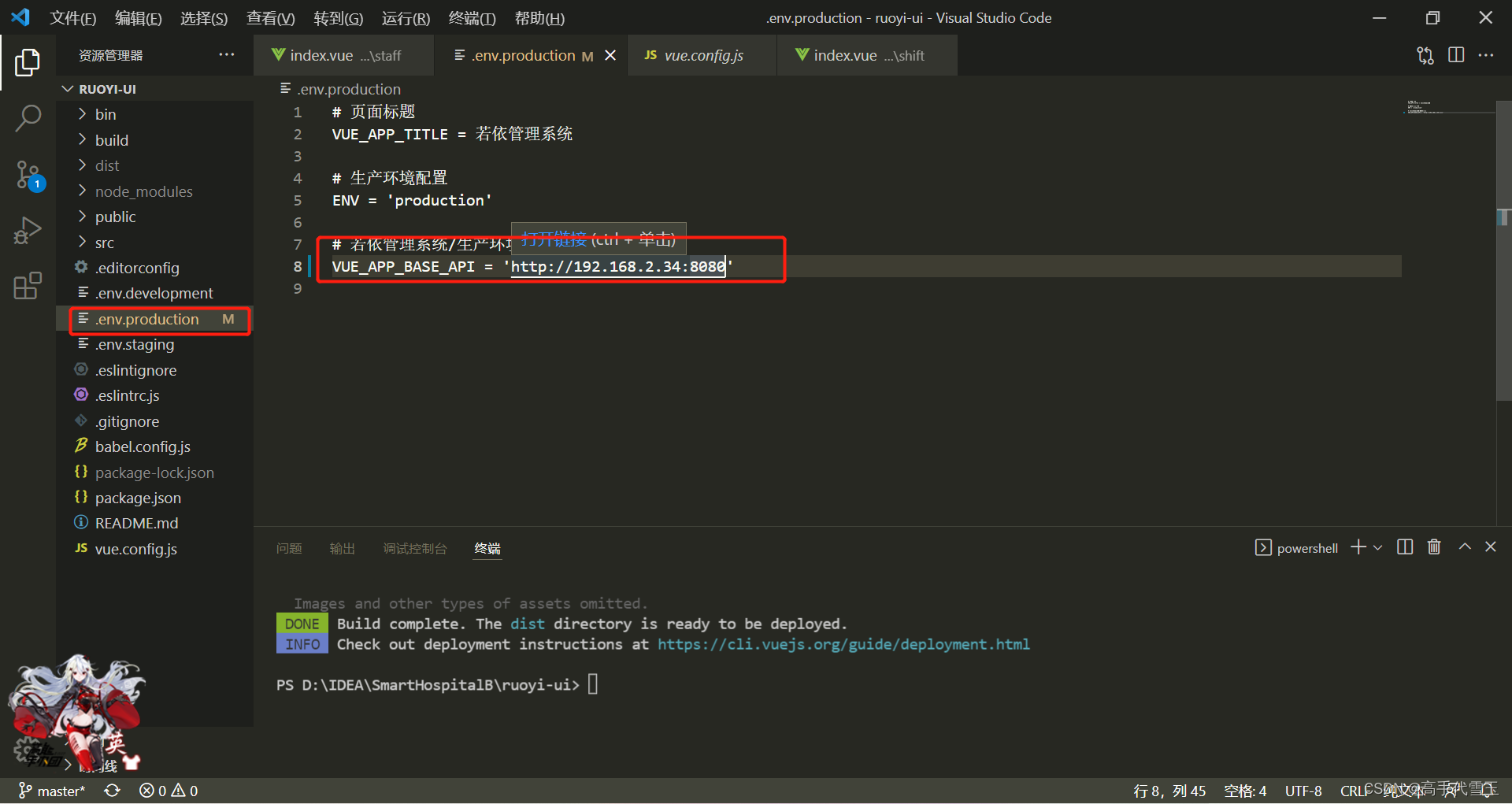Expand the node_modules folder
Screen dimensions: 1512x804
click(x=143, y=191)
